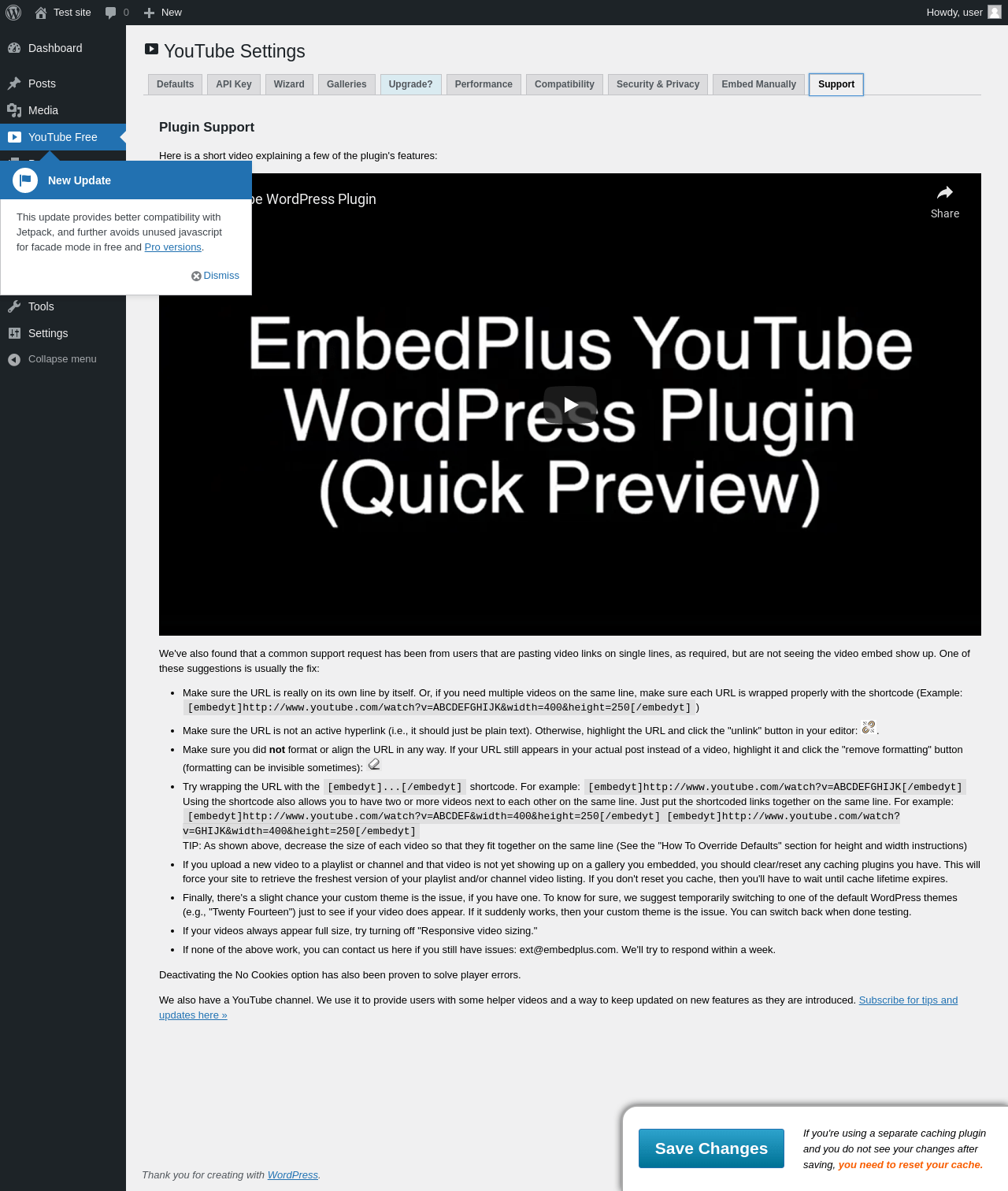Click the video title text
The width and height of the screenshot is (1008, 1191).
coord(313,199)
